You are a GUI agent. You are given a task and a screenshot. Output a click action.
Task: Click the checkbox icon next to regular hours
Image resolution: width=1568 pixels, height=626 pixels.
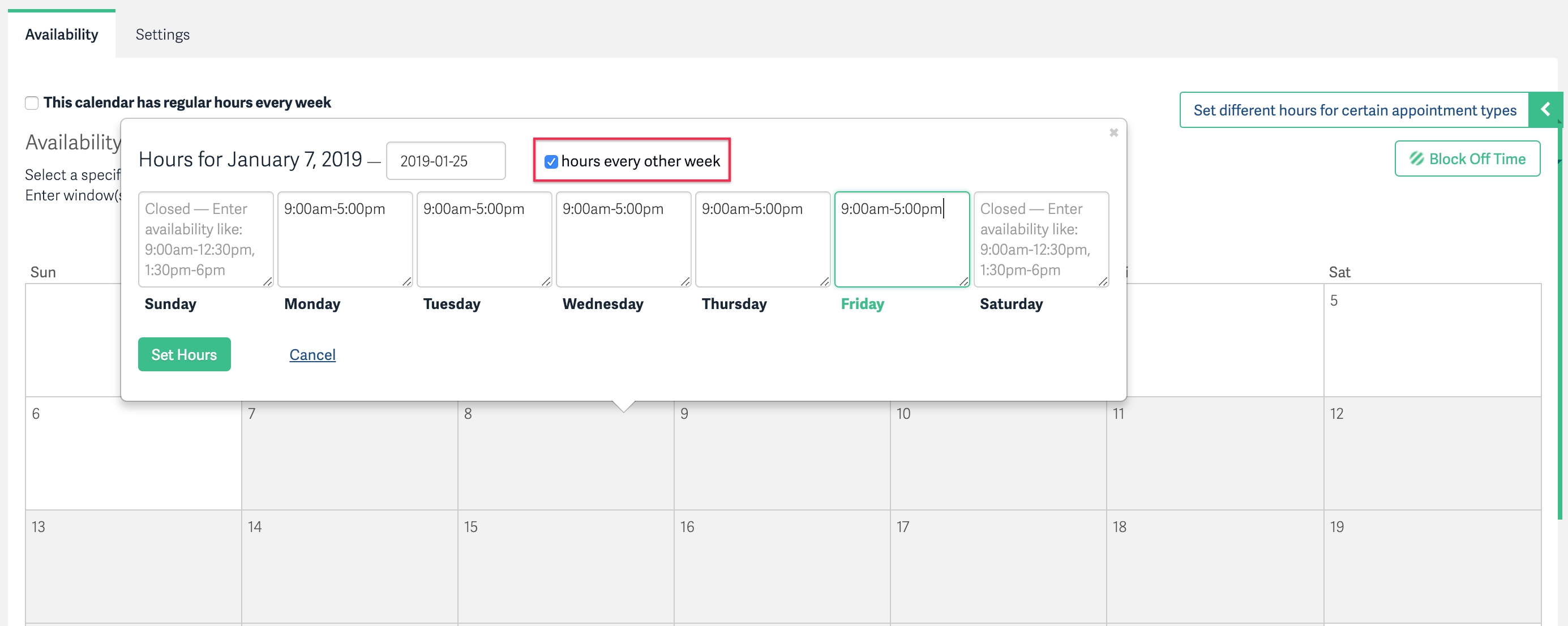tap(30, 102)
